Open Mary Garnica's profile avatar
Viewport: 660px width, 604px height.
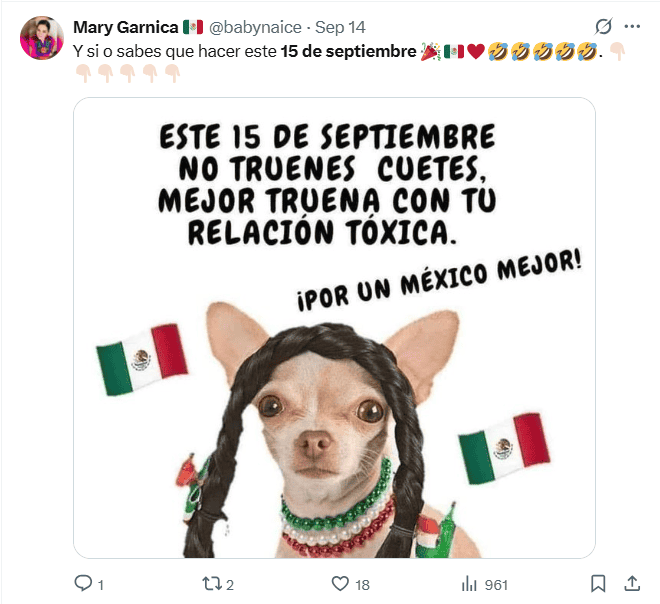click(42, 38)
